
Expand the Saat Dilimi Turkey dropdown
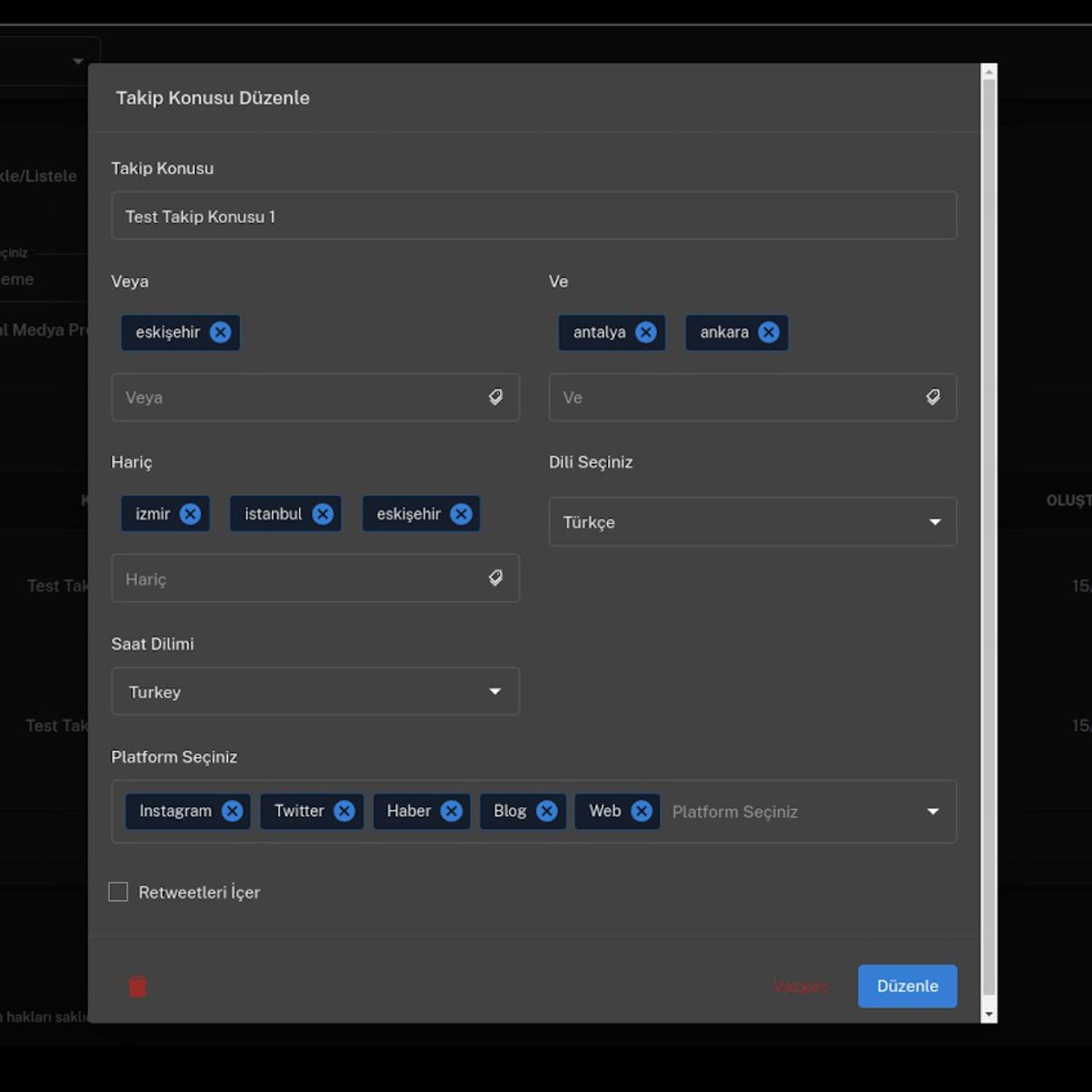point(315,692)
